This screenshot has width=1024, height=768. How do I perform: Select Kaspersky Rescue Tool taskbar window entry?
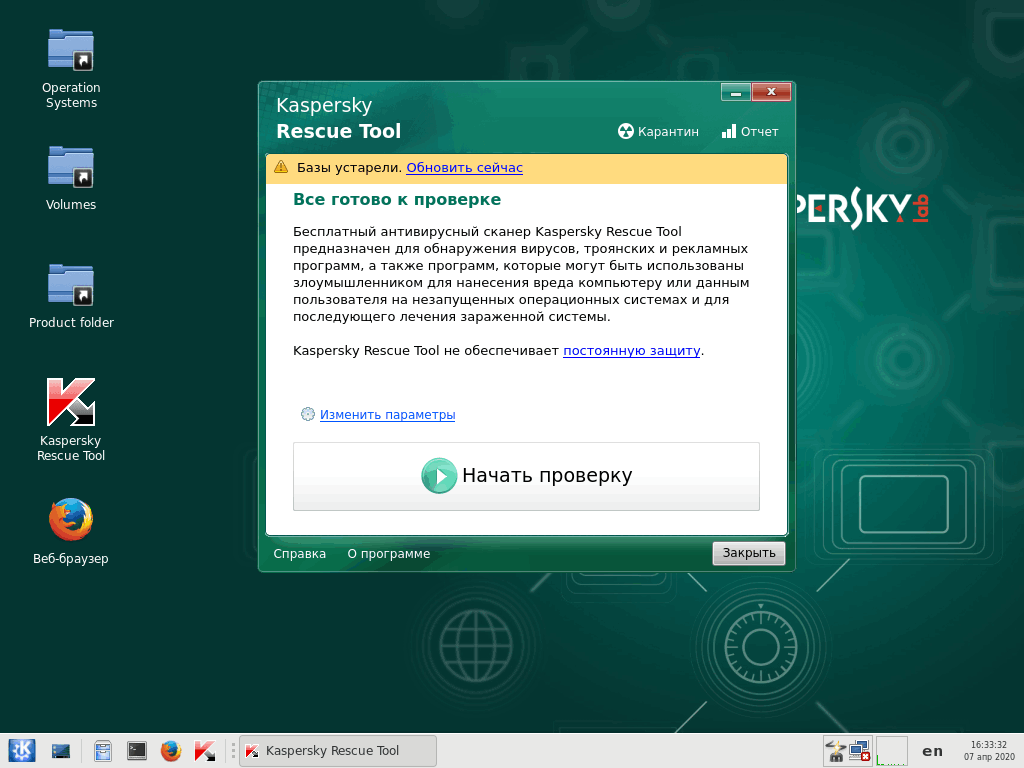point(338,751)
